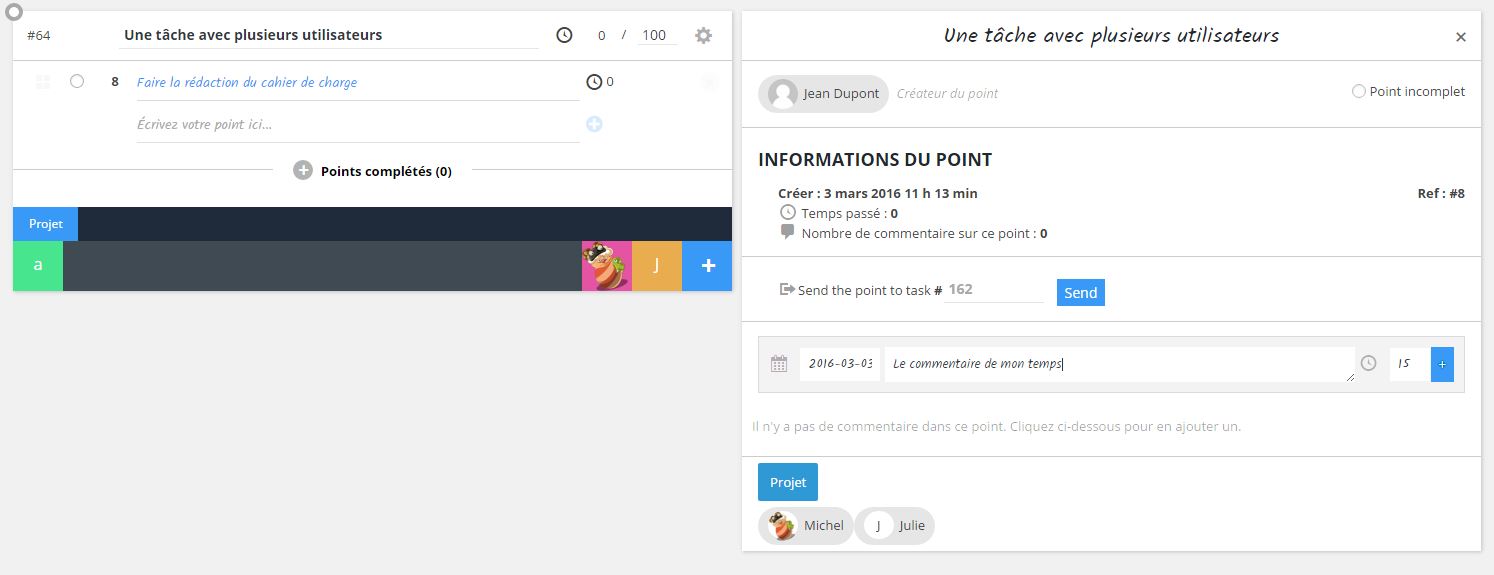Close the point detail panel
The width and height of the screenshot is (1494, 575).
(x=1461, y=37)
